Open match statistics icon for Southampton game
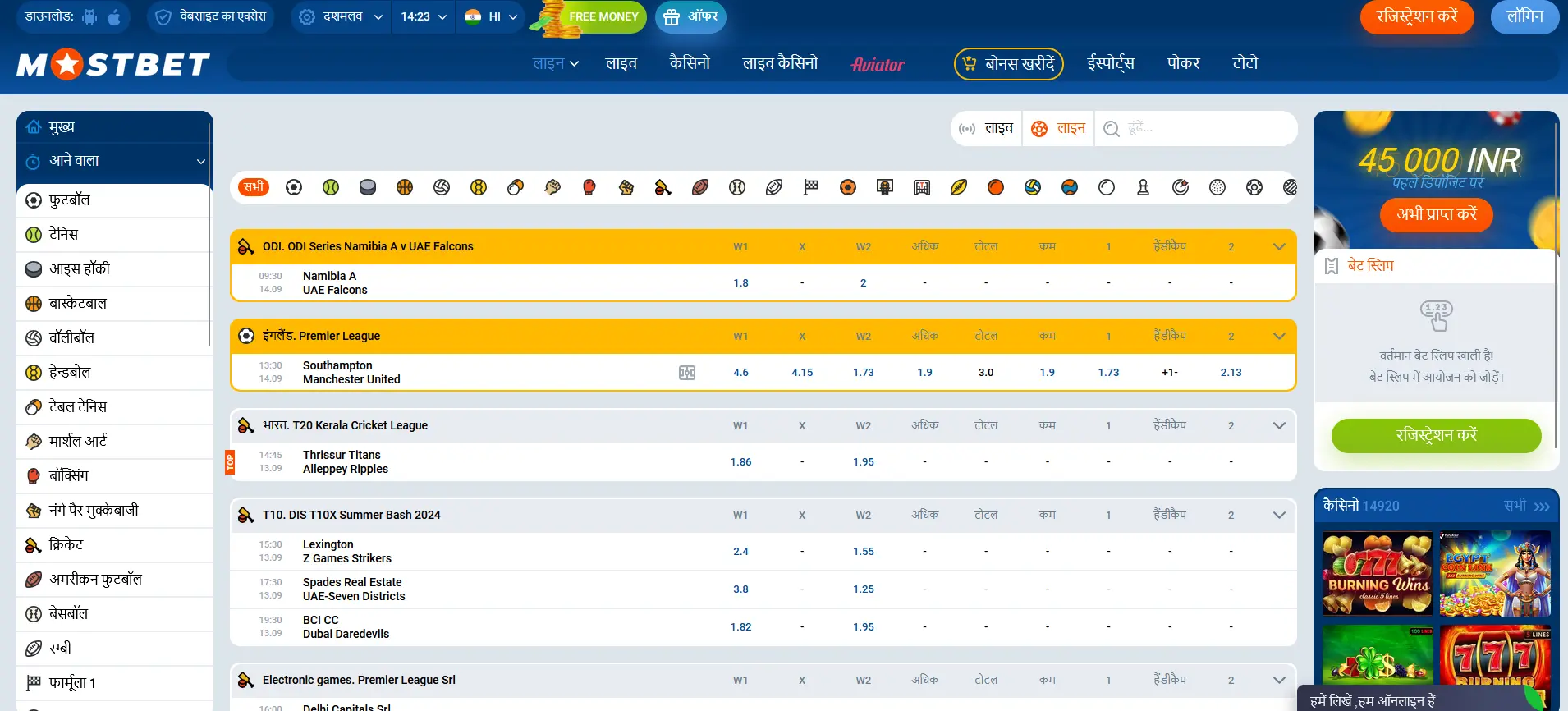 pyautogui.click(x=687, y=373)
